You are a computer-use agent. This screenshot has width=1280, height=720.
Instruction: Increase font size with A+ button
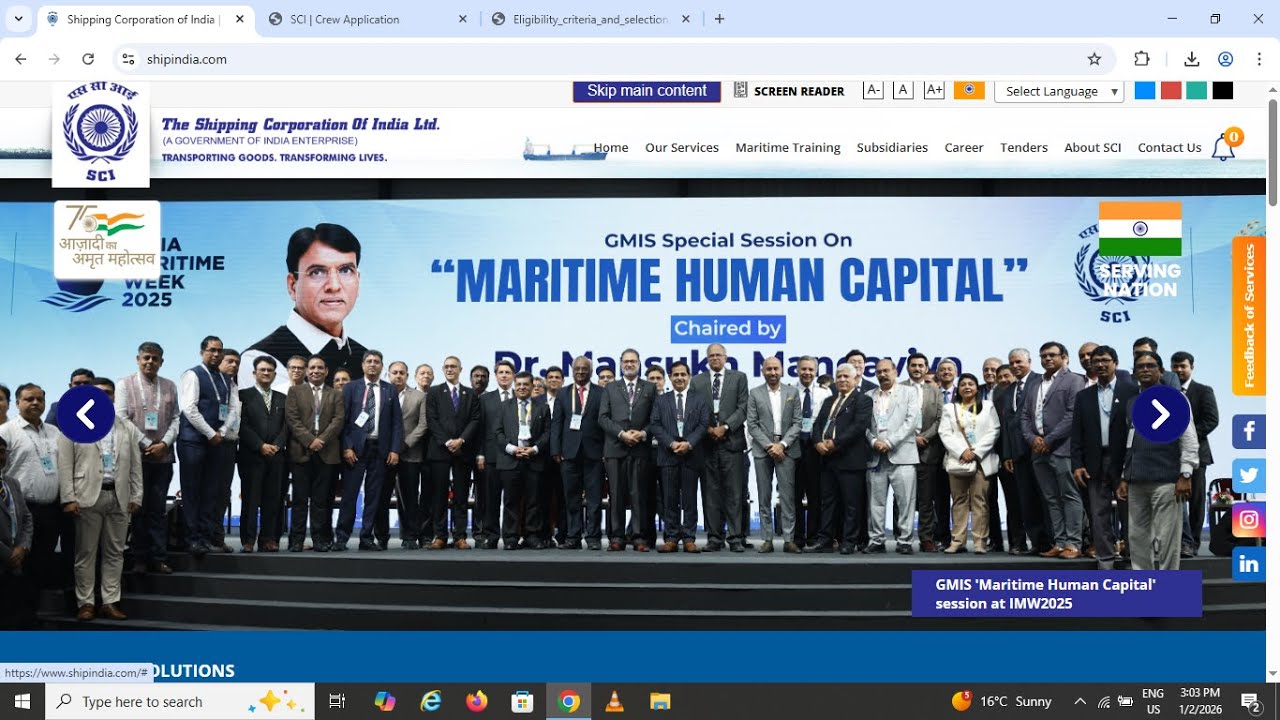[x=934, y=90]
